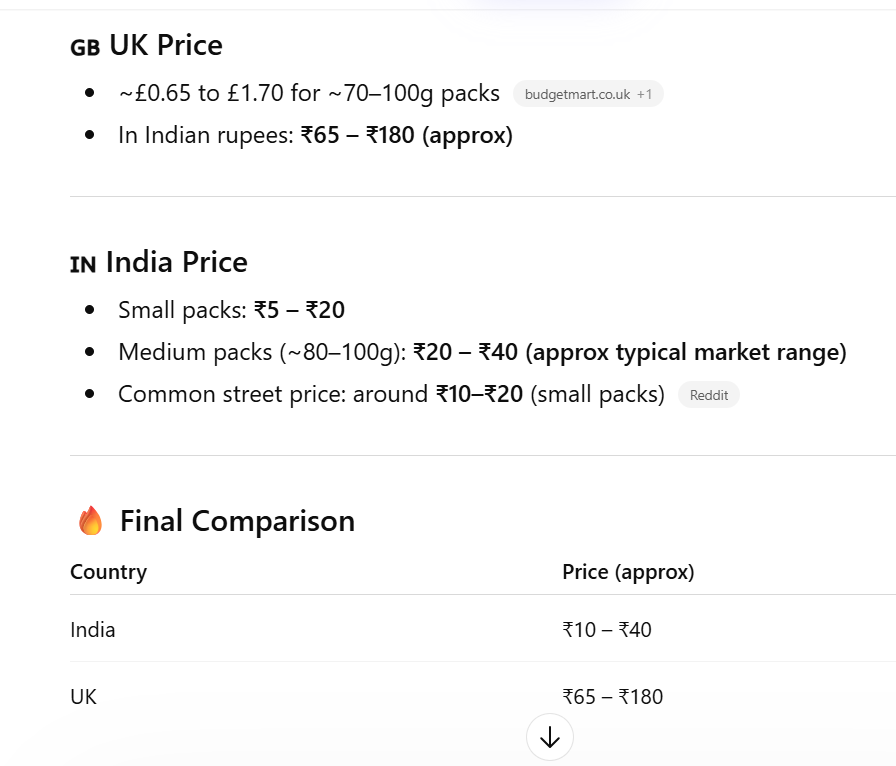Viewport: 896px width, 766px height.
Task: Click the ₹65 – ₹180 table price cell
Action: pos(613,697)
